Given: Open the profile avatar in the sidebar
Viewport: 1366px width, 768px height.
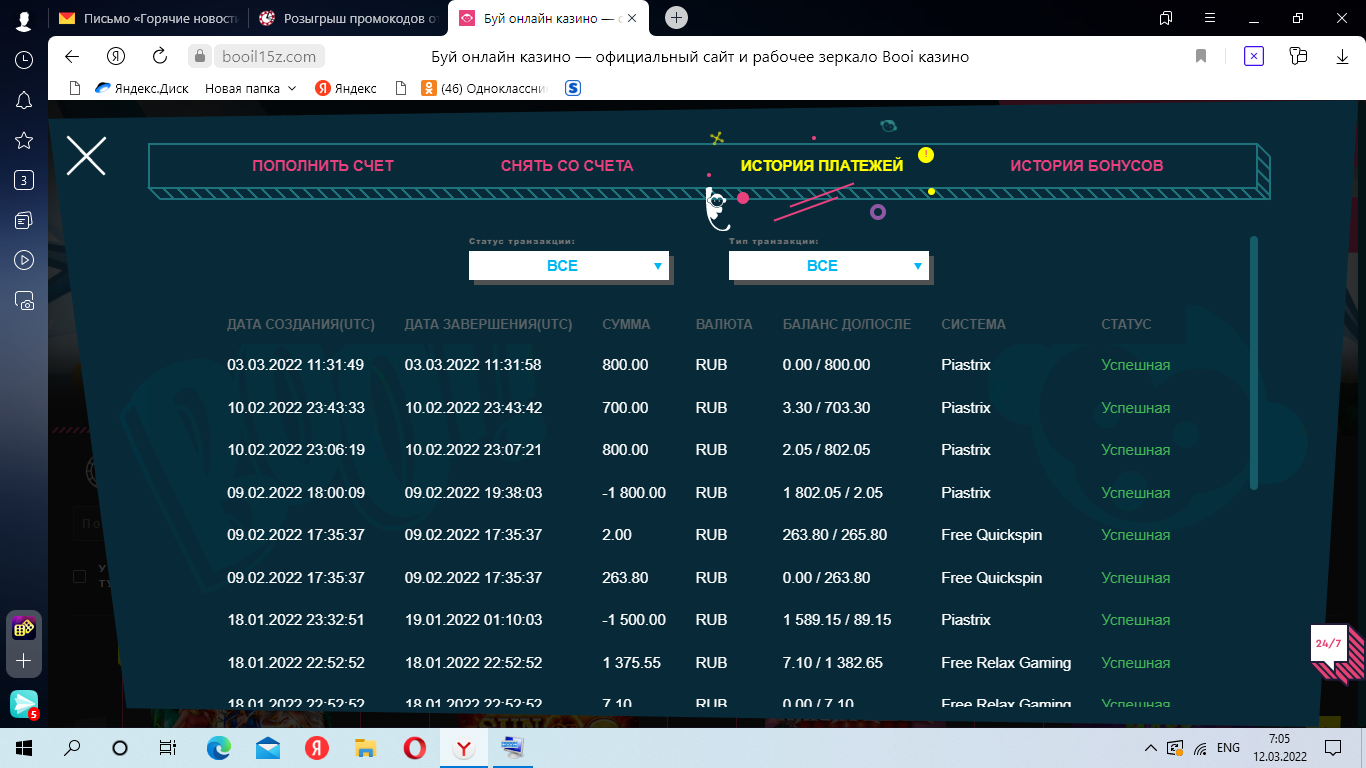Looking at the screenshot, I should coord(24,20).
